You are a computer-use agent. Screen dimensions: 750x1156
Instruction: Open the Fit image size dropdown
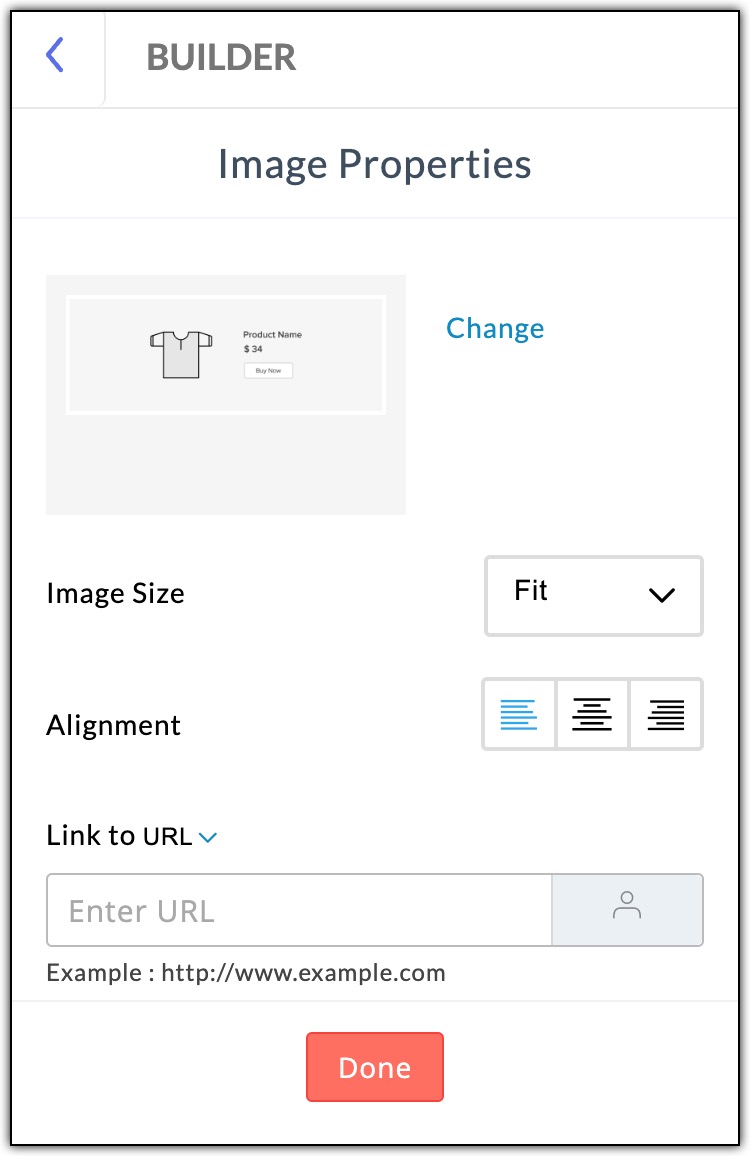coord(594,596)
